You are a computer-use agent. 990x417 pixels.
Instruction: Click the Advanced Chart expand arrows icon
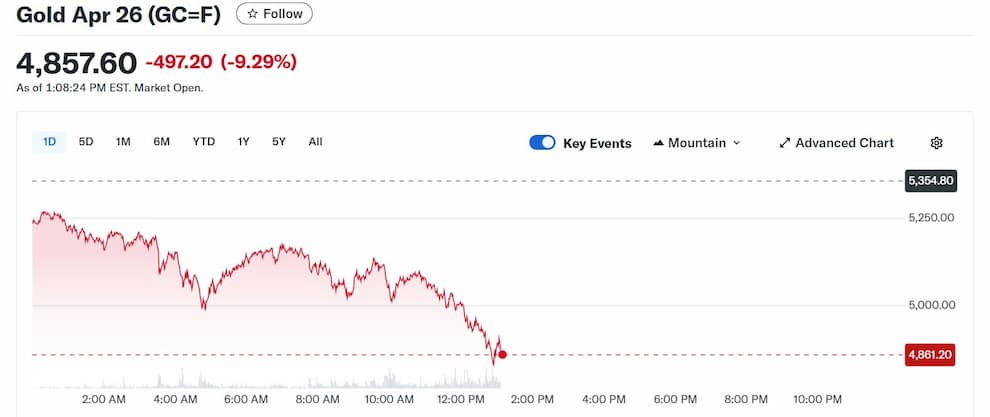click(x=785, y=143)
